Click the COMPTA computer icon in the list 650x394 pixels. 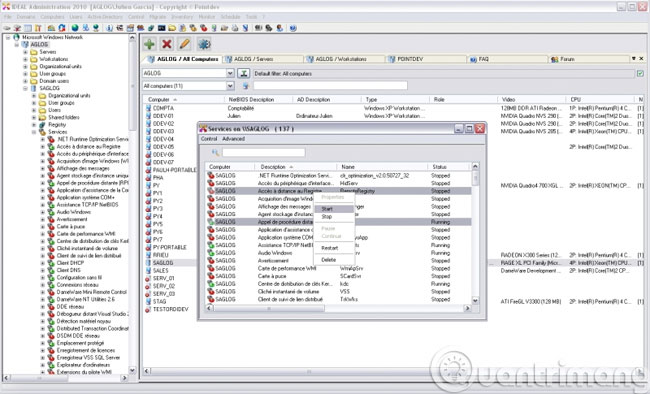pyautogui.click(x=148, y=108)
